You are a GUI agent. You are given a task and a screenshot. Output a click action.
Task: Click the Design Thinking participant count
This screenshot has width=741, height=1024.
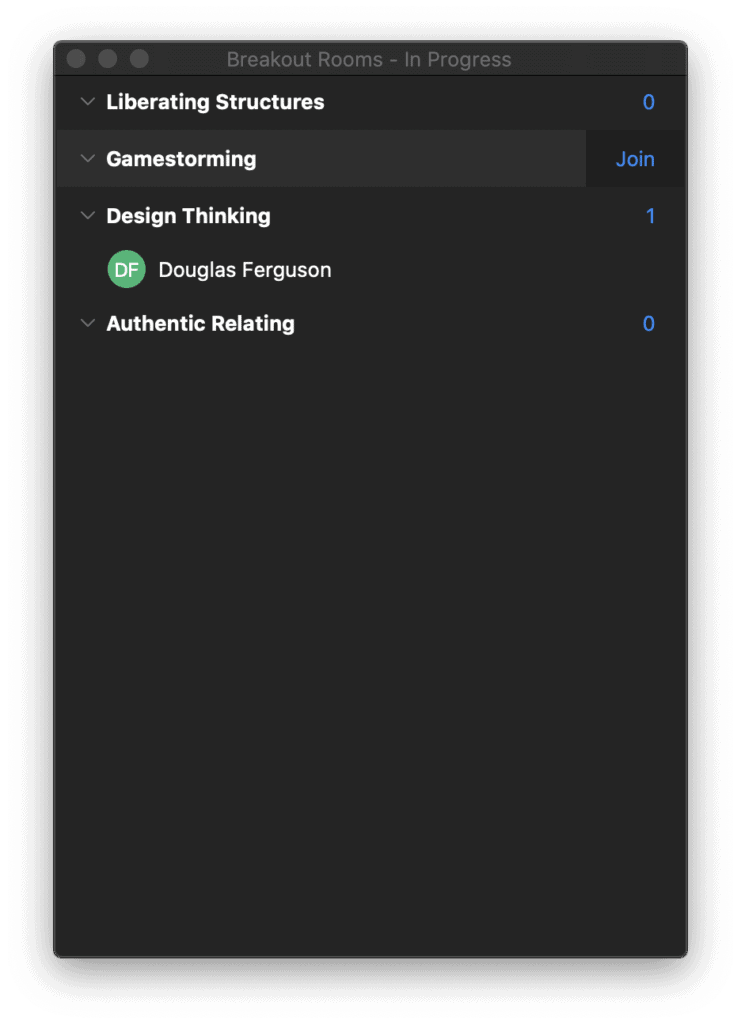click(650, 216)
